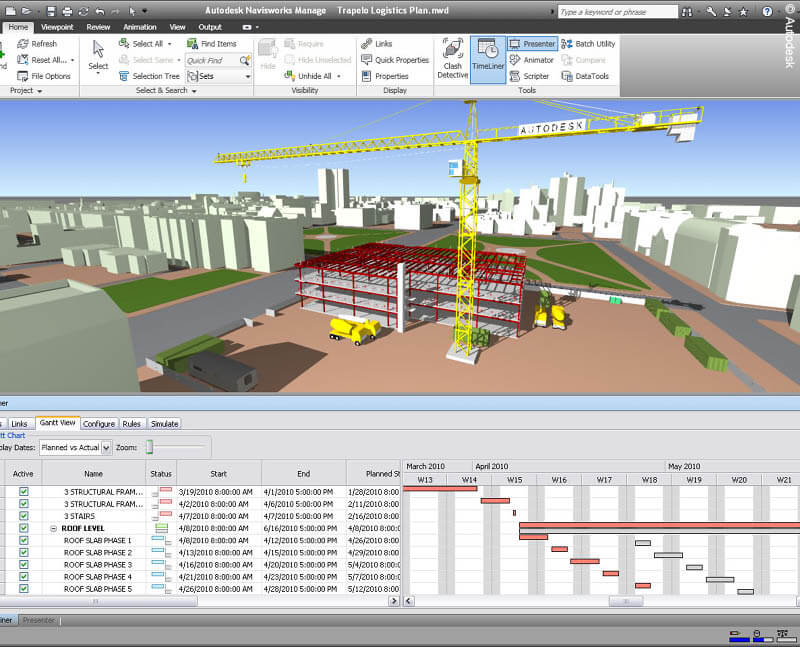Open the Properties window from the ribbon
The image size is (800, 647).
[385, 76]
